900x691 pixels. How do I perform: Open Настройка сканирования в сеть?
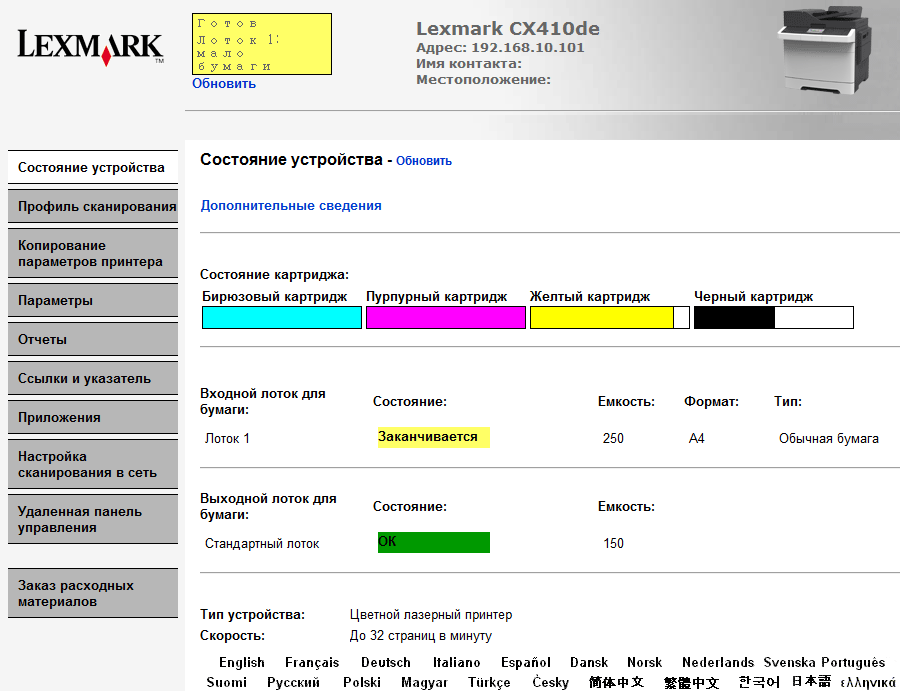[x=93, y=465]
